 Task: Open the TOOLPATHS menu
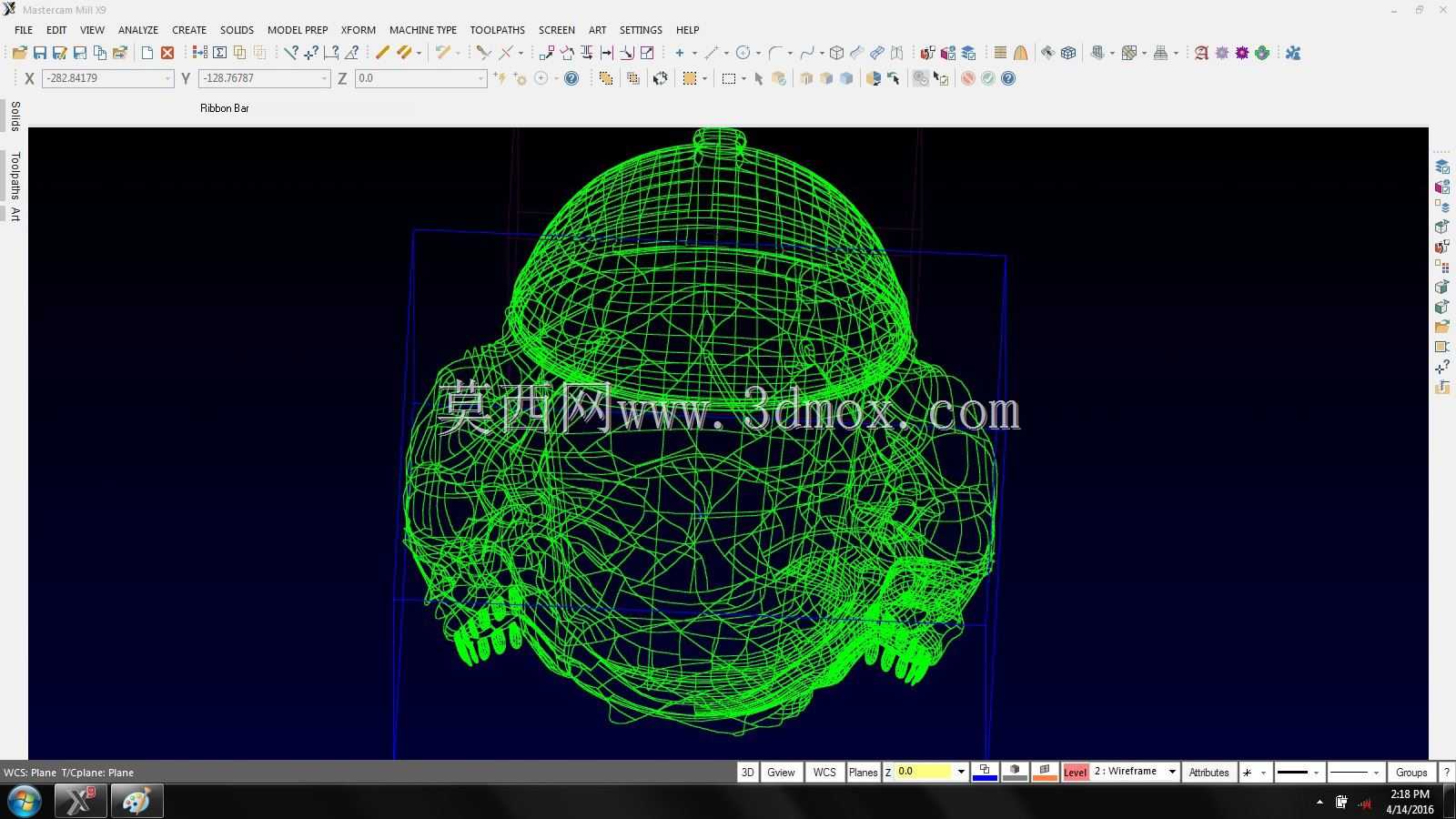[498, 30]
